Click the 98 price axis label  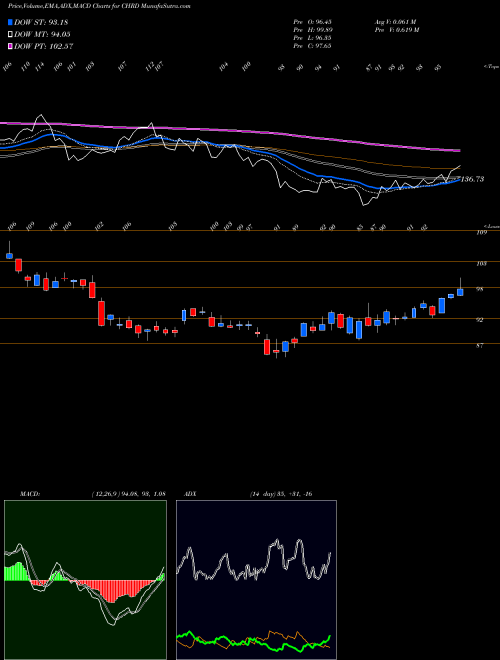[x=480, y=289]
